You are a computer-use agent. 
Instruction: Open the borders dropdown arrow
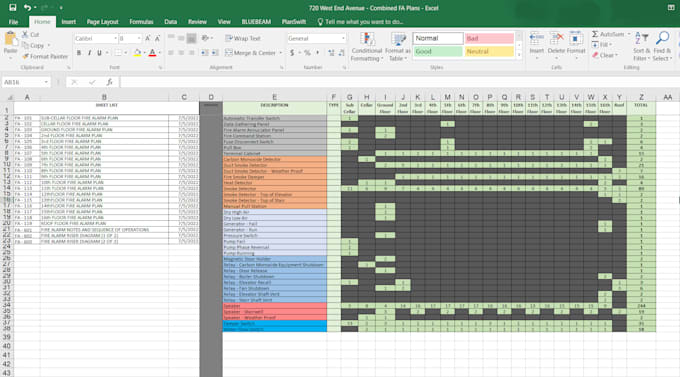(x=126, y=53)
